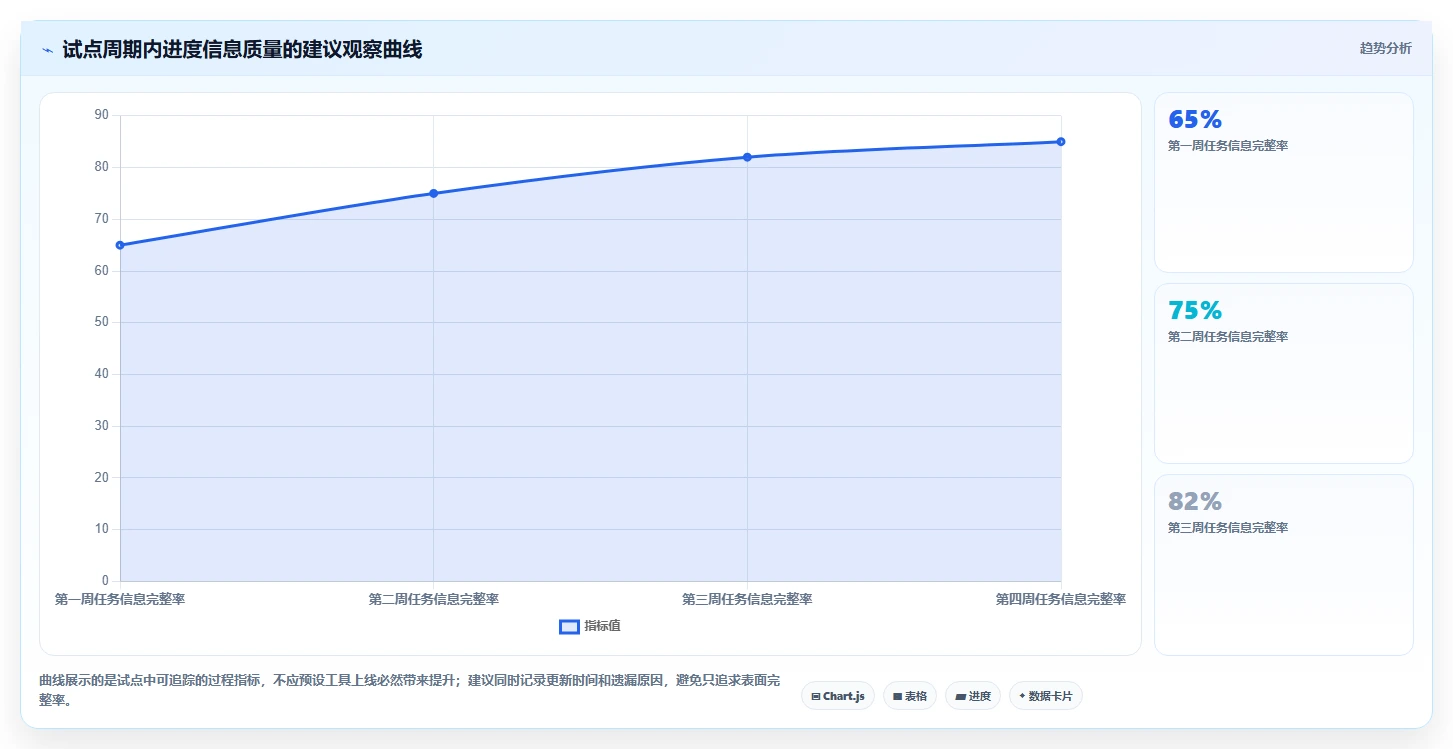
Task: Click the second-week data point at 75
Action: 434,193
